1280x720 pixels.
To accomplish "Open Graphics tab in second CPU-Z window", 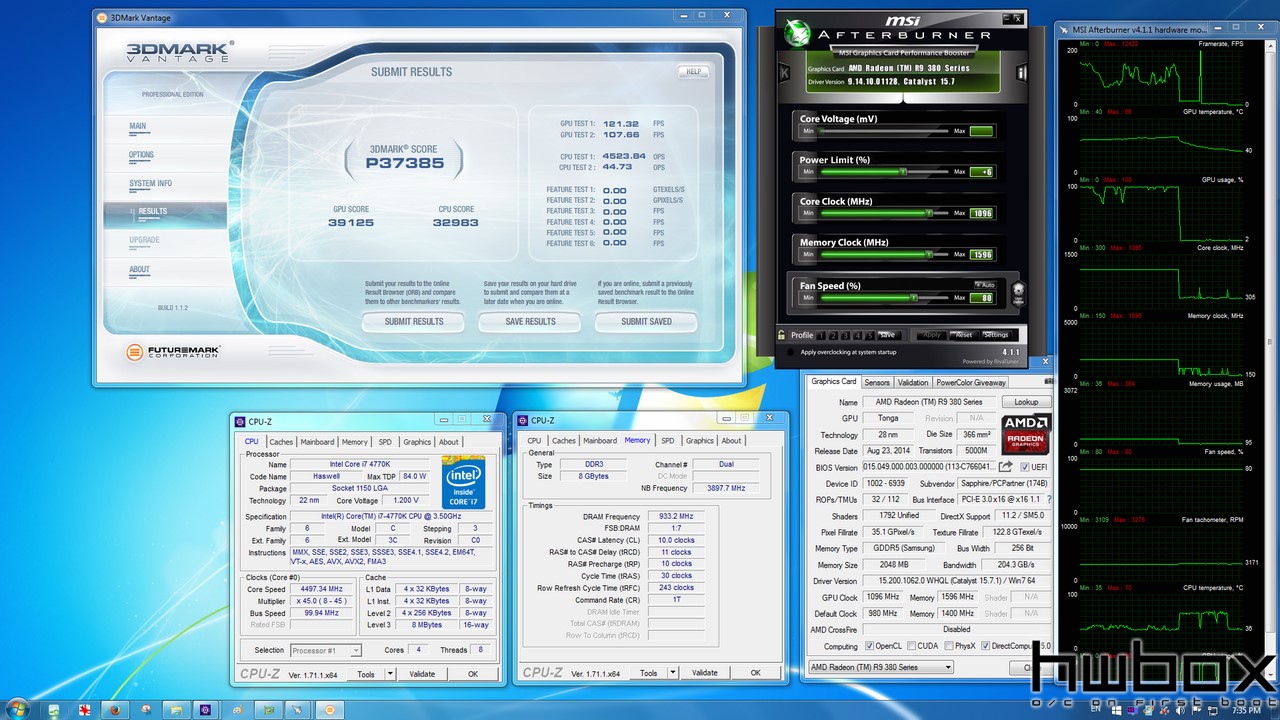I will tap(700, 441).
